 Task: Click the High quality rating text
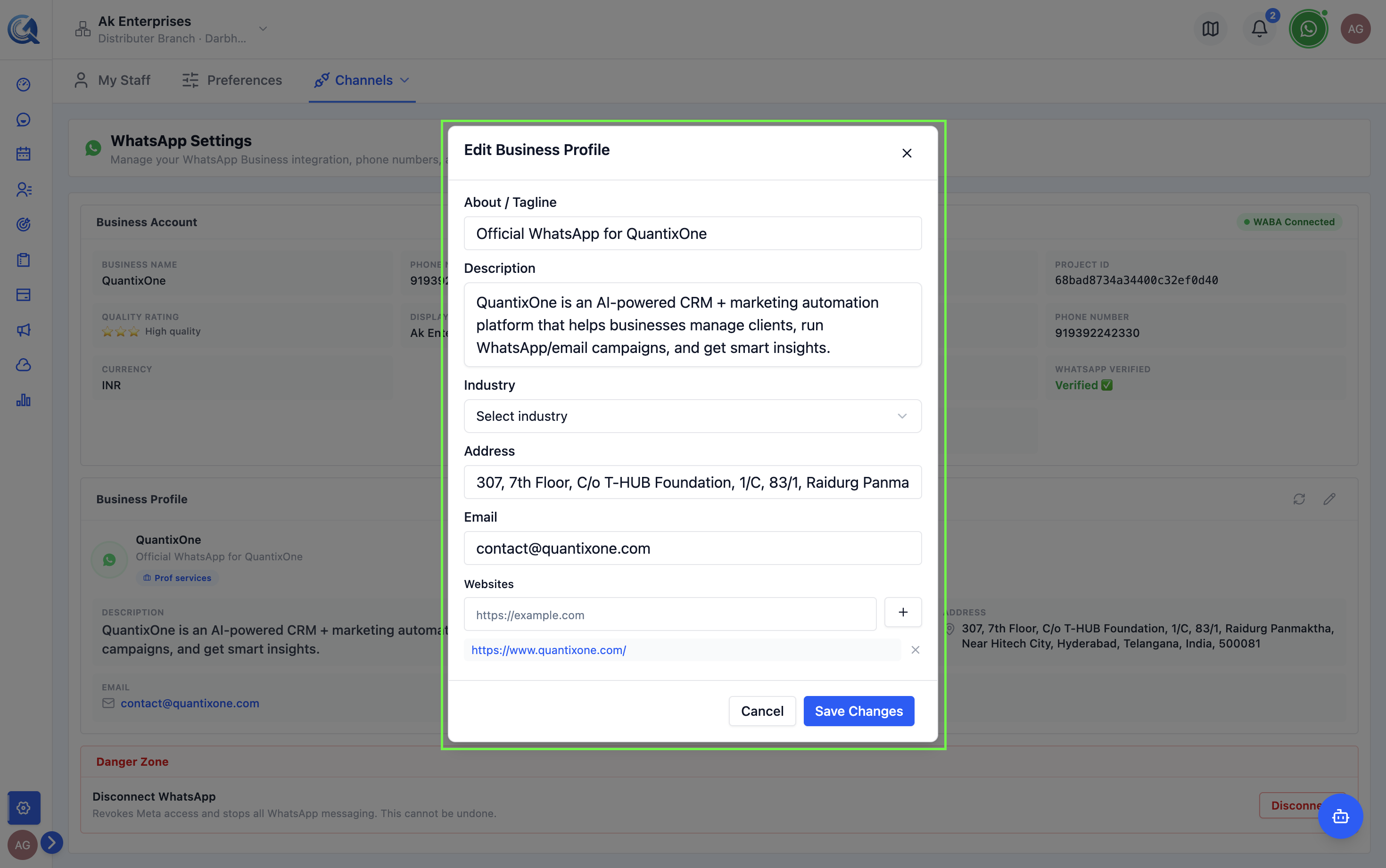[x=172, y=331]
